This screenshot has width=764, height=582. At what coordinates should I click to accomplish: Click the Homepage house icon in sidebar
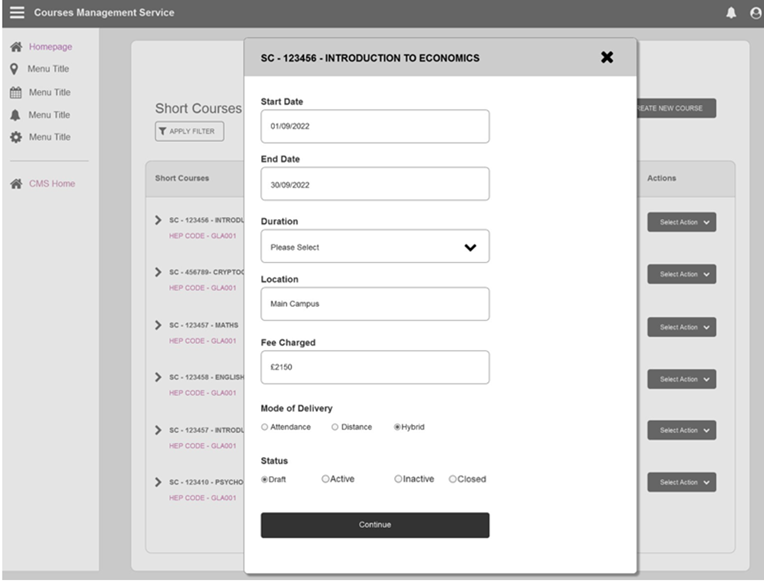point(16,47)
